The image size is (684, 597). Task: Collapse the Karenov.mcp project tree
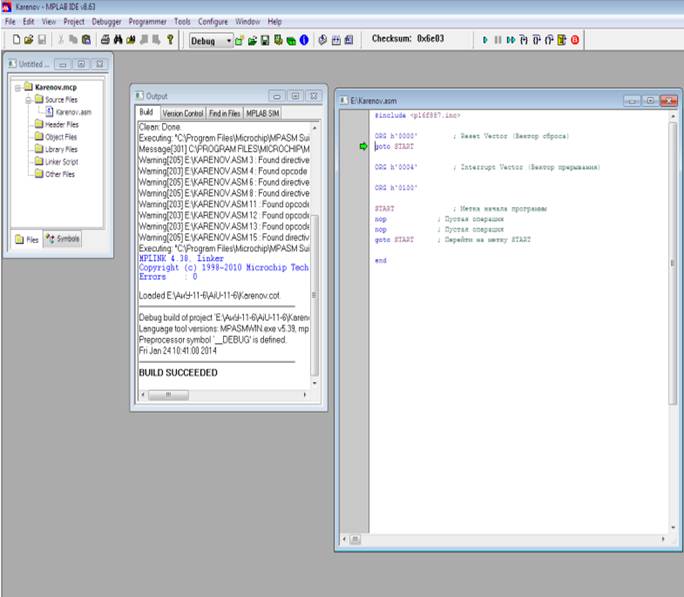18,88
